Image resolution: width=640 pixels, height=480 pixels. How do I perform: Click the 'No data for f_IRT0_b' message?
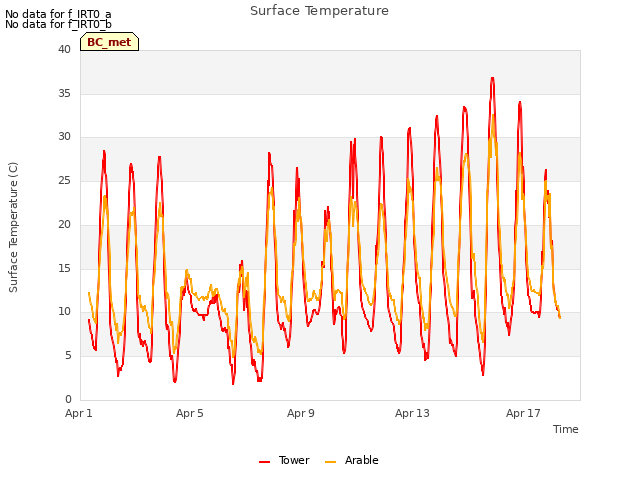[x=58, y=24]
